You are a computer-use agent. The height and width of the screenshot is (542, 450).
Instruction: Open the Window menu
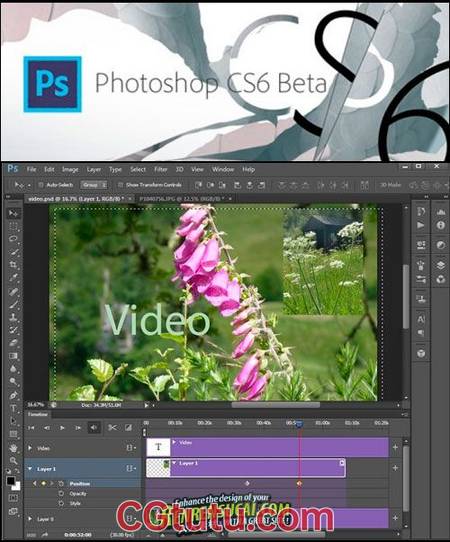click(223, 169)
